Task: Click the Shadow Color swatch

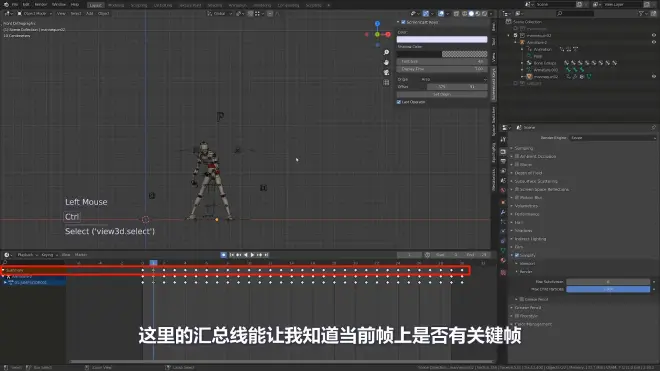Action: coord(442,54)
